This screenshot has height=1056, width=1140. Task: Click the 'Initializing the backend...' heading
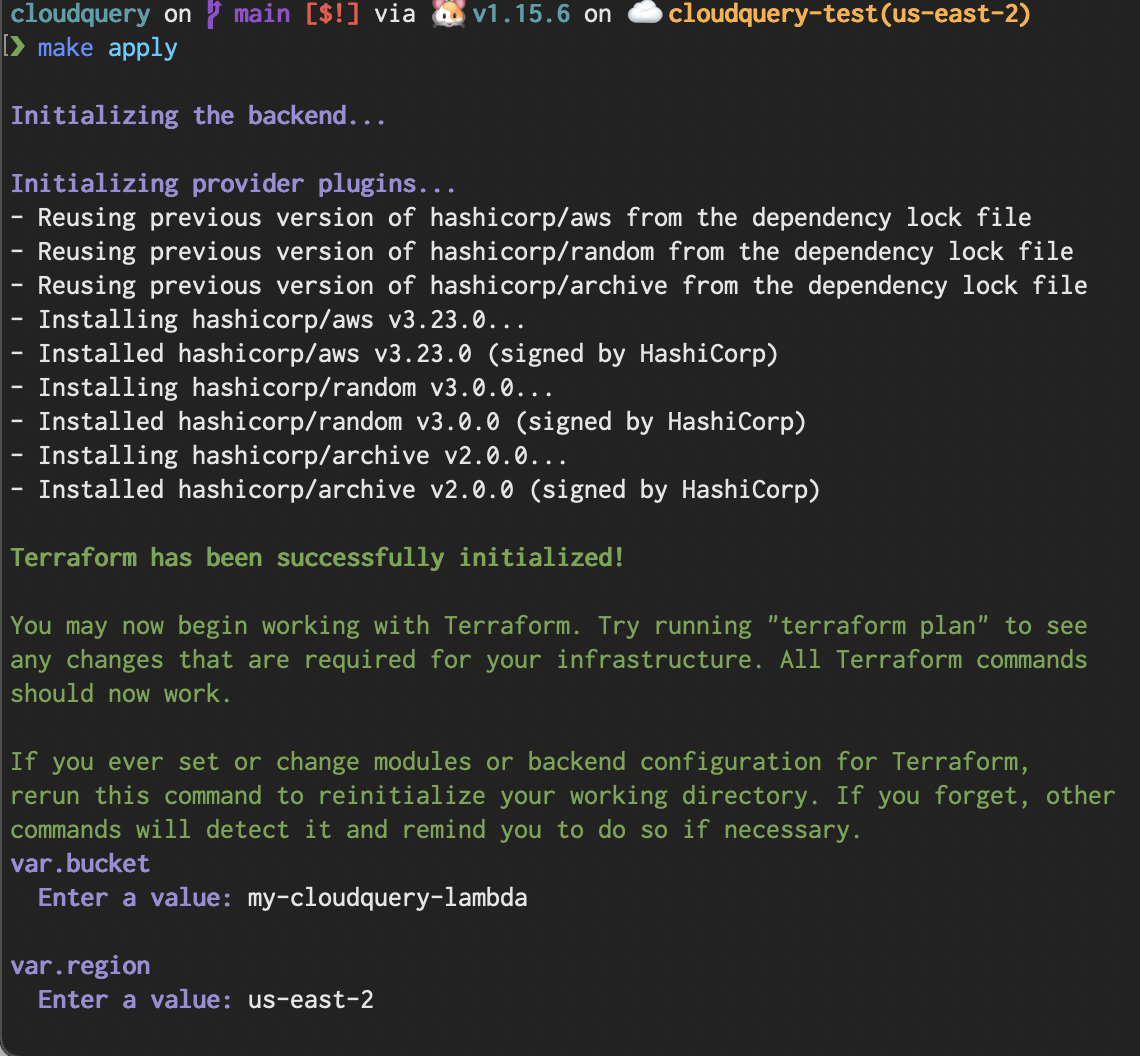[x=198, y=116]
